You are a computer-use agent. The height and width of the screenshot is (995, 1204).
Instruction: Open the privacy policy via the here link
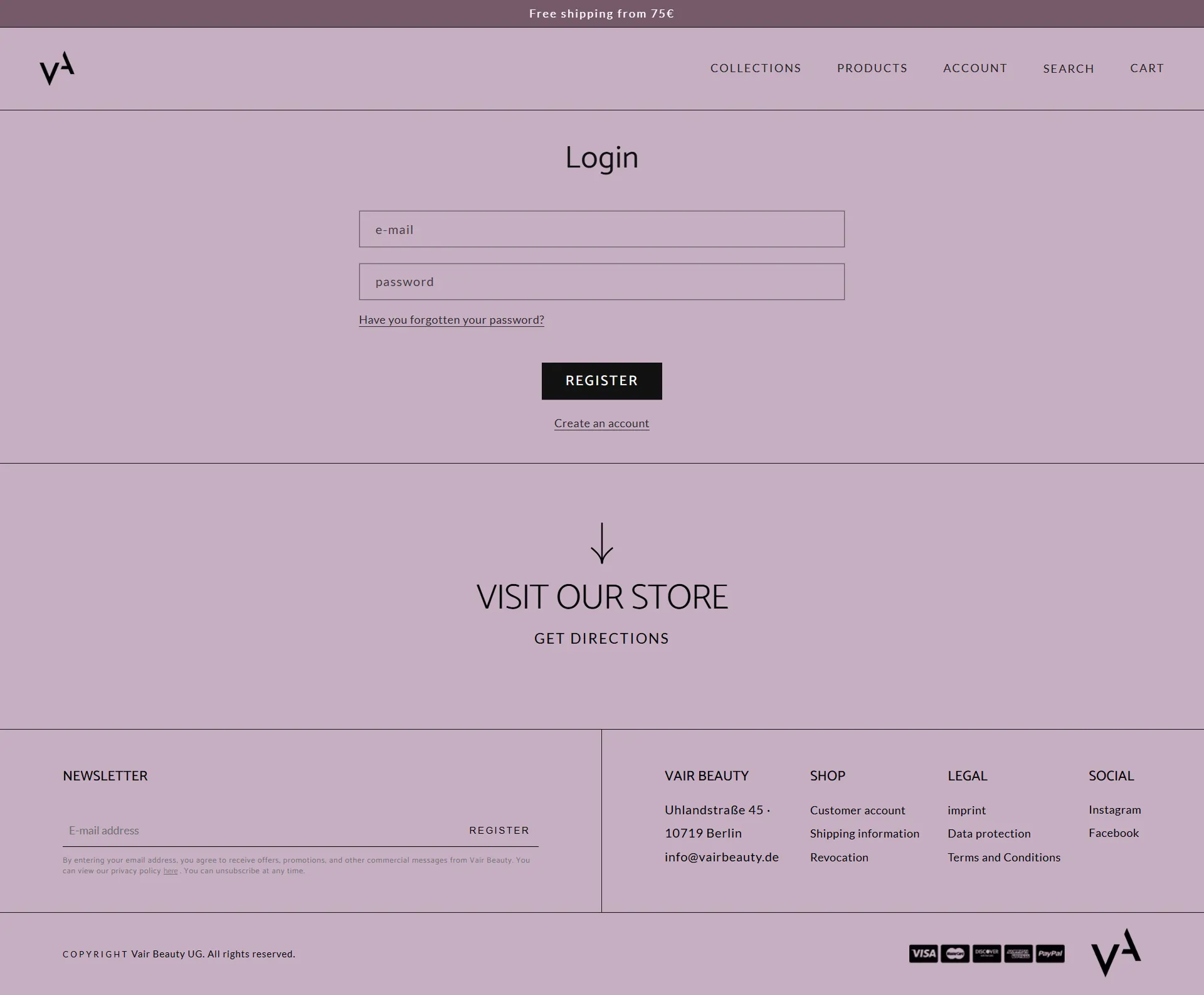[x=171, y=871]
